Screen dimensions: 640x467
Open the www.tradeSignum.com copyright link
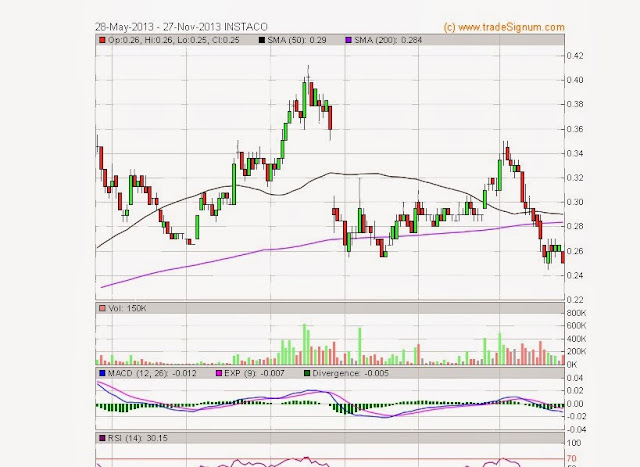pyautogui.click(x=504, y=27)
